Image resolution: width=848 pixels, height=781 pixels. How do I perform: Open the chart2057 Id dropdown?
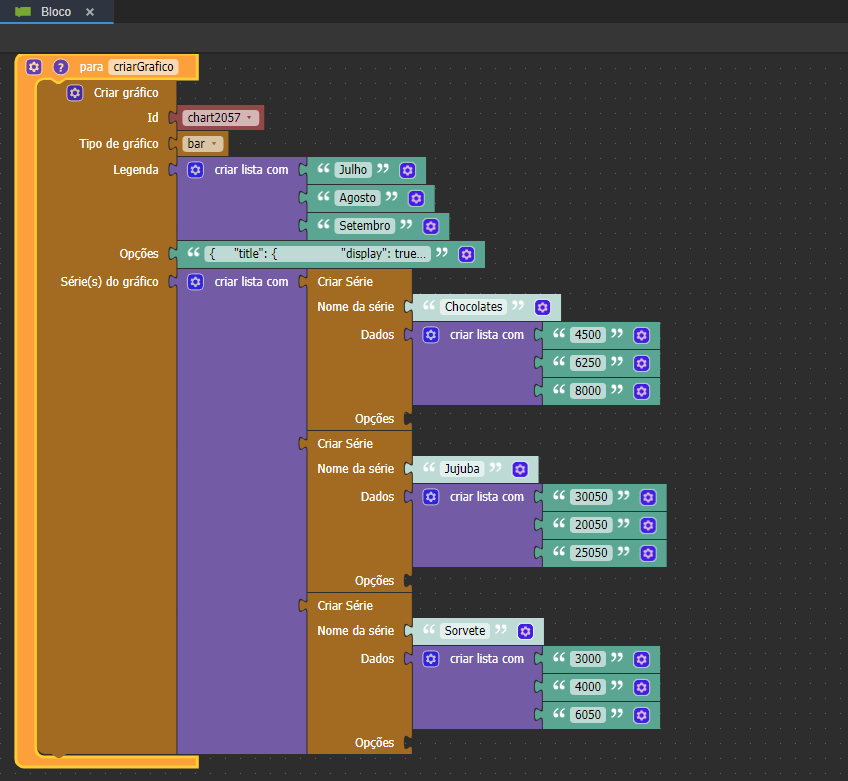click(x=220, y=117)
